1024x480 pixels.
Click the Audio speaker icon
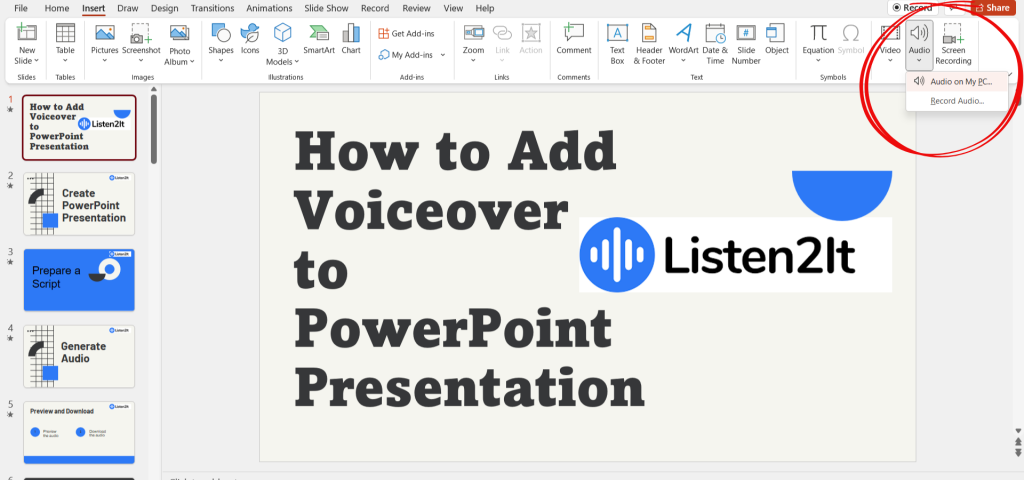[919, 33]
